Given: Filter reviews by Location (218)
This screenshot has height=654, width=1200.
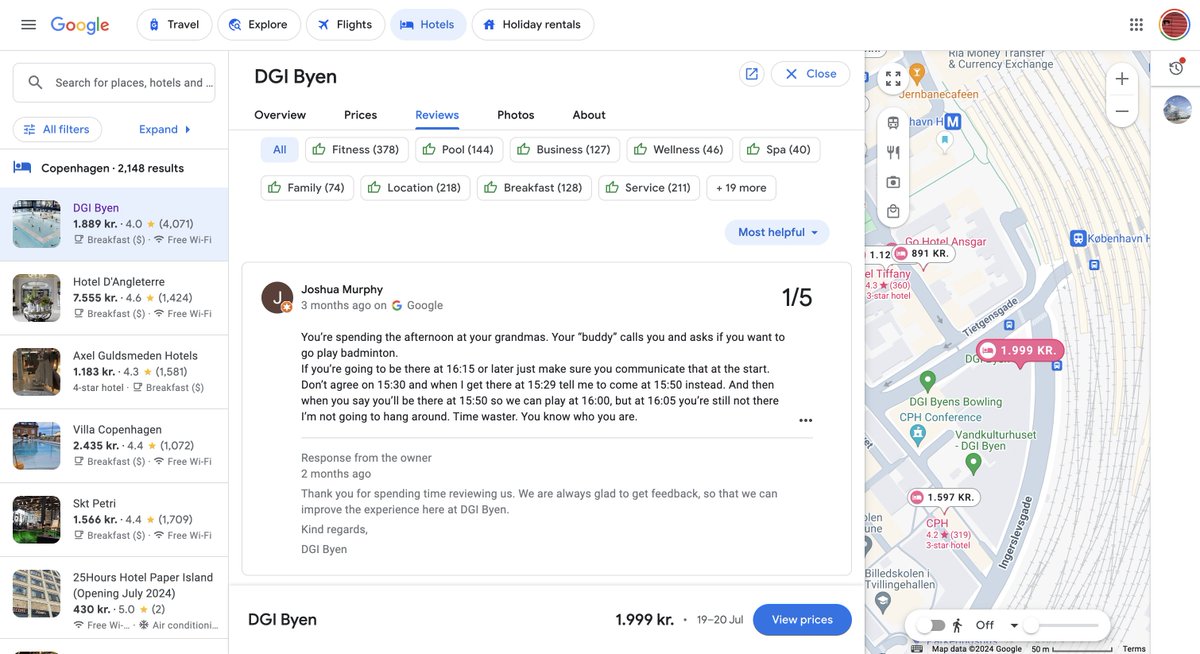Looking at the screenshot, I should click(415, 188).
